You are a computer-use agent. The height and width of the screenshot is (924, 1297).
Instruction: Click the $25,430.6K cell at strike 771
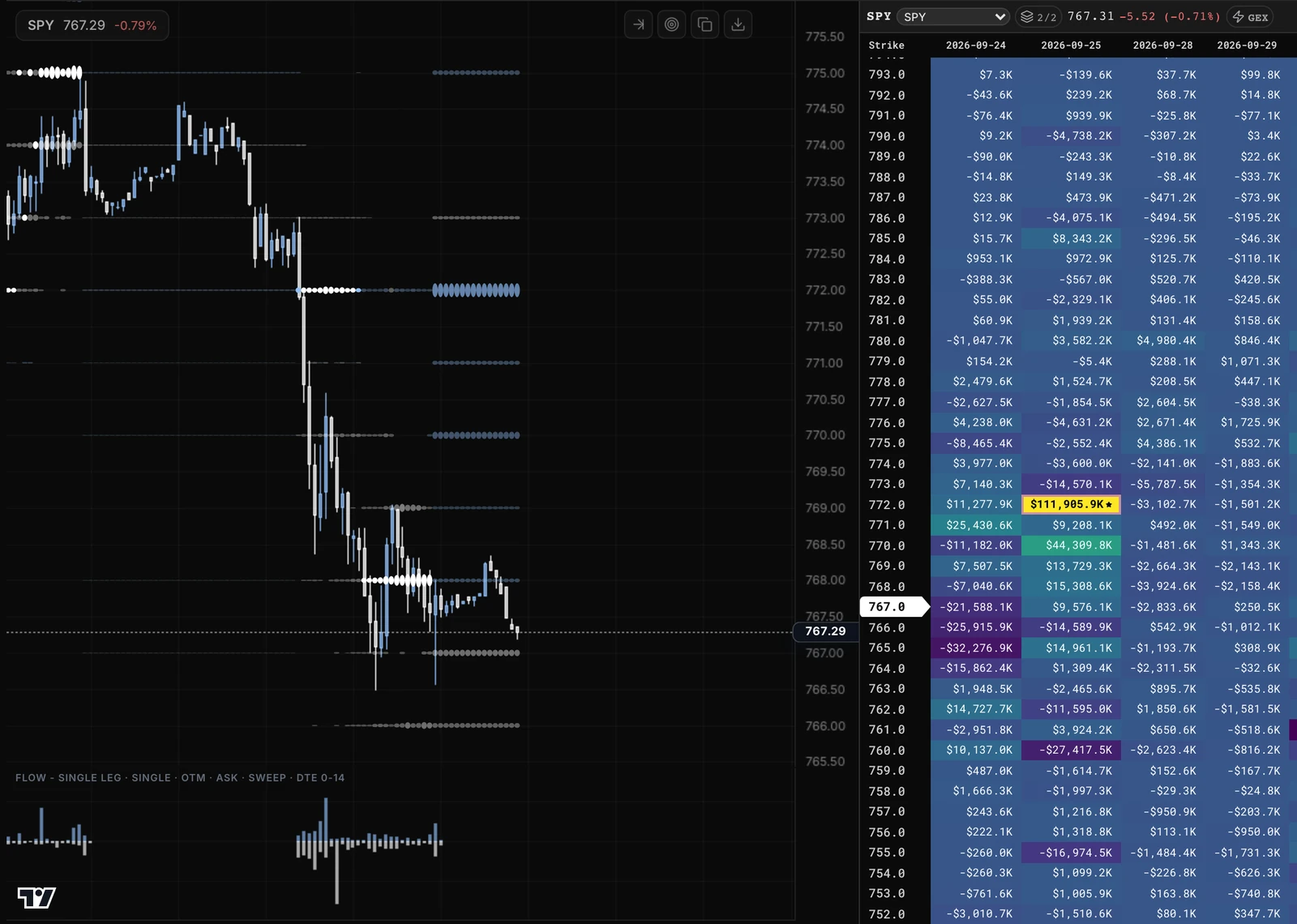(x=976, y=525)
